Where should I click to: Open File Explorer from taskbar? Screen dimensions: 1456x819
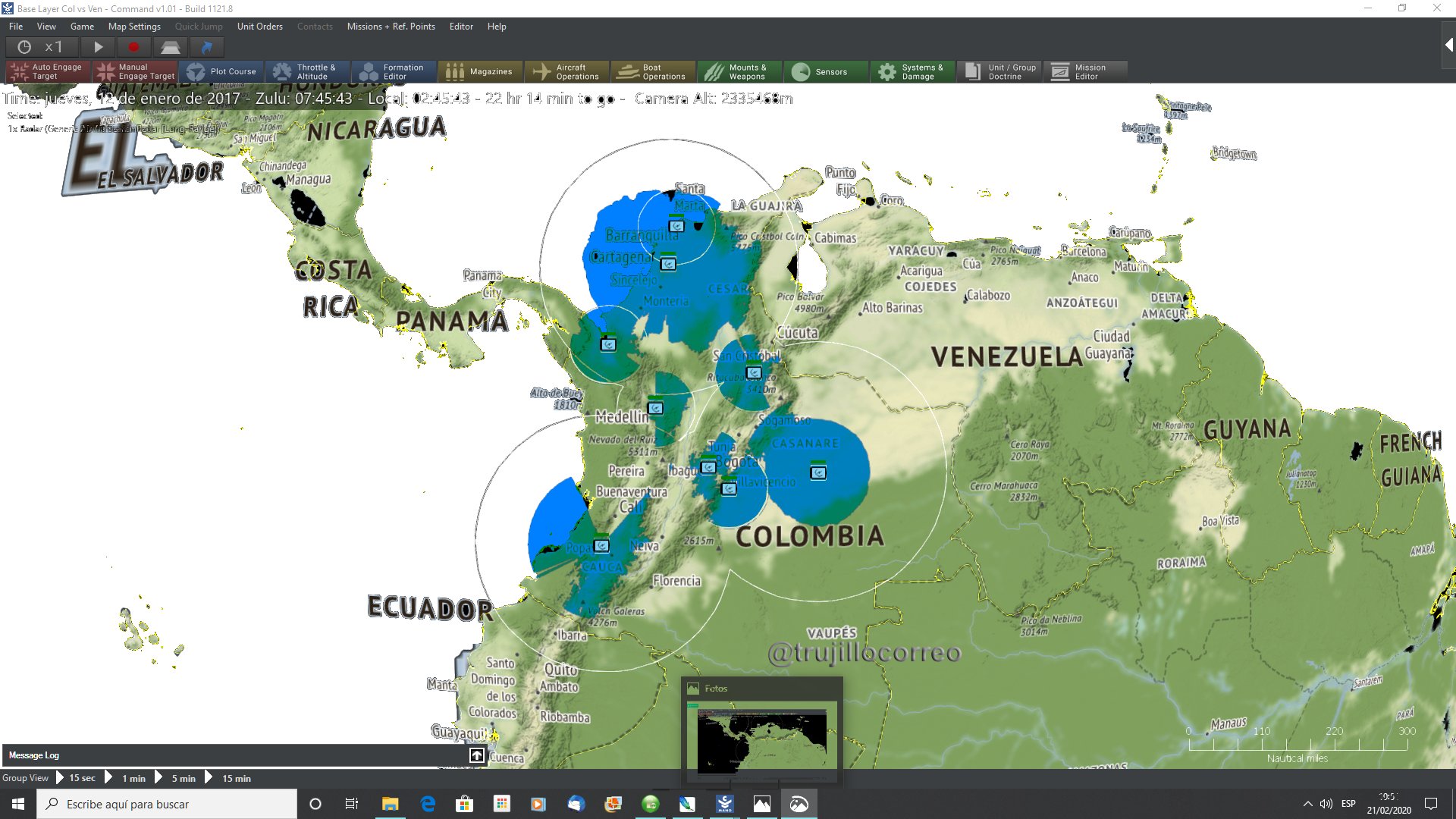pos(390,804)
